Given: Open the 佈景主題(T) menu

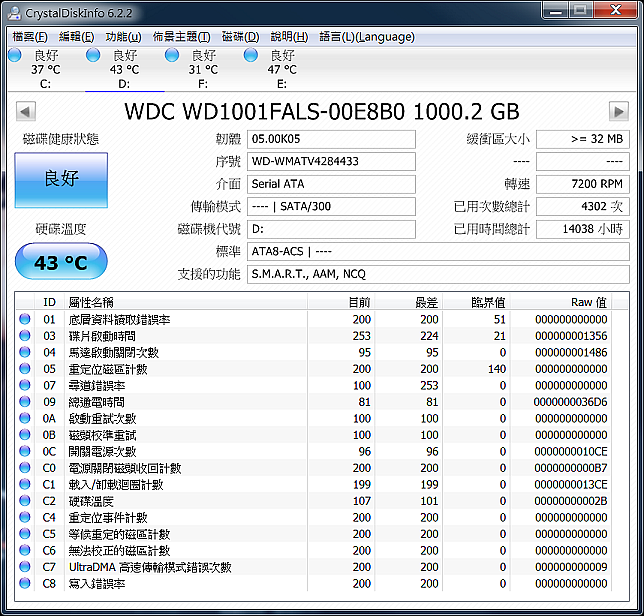Looking at the screenshot, I should [x=182, y=37].
